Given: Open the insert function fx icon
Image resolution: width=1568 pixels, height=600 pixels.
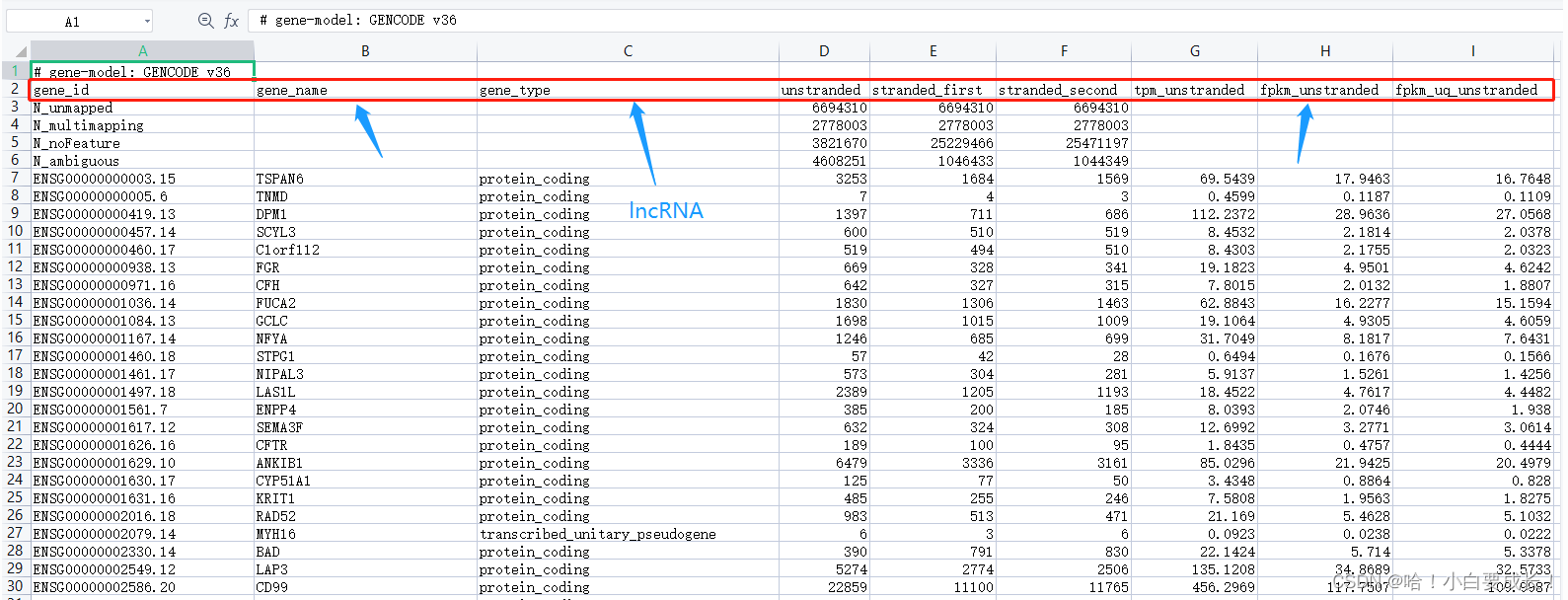Looking at the screenshot, I should pyautogui.click(x=231, y=21).
